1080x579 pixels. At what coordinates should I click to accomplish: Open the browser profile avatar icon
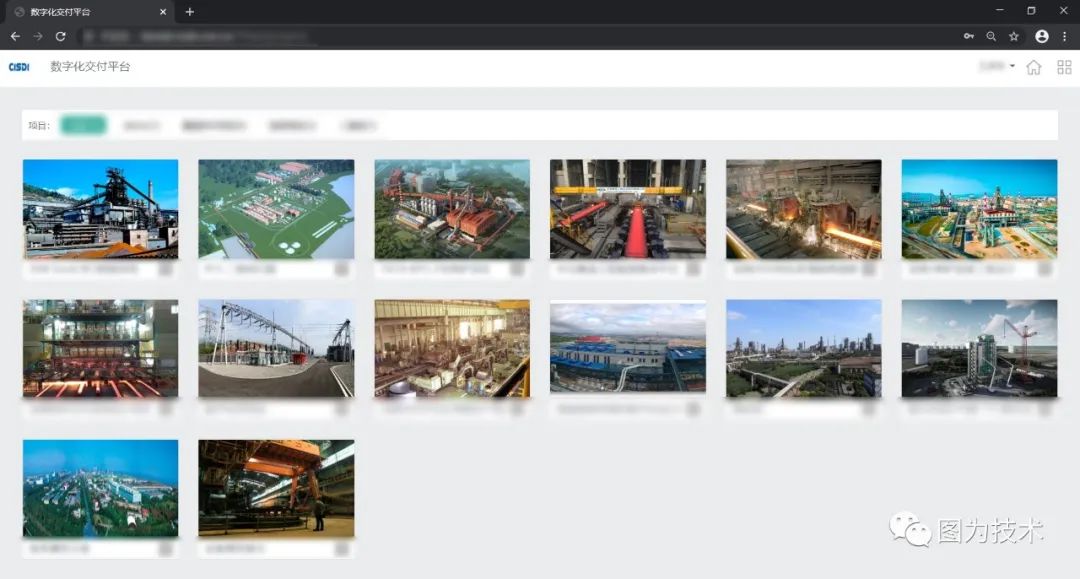point(1041,36)
